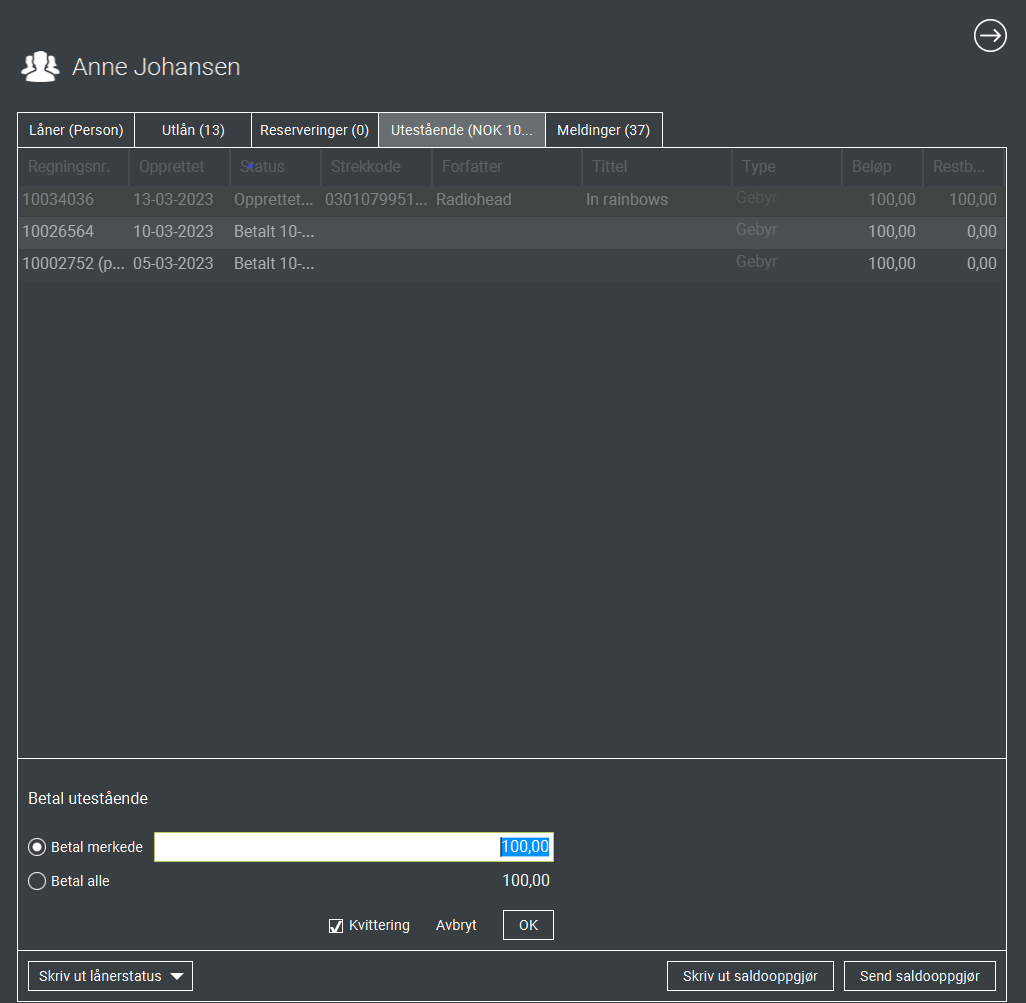Select the Betal merkede radio button
The width and height of the screenshot is (1026, 1003).
[37, 847]
